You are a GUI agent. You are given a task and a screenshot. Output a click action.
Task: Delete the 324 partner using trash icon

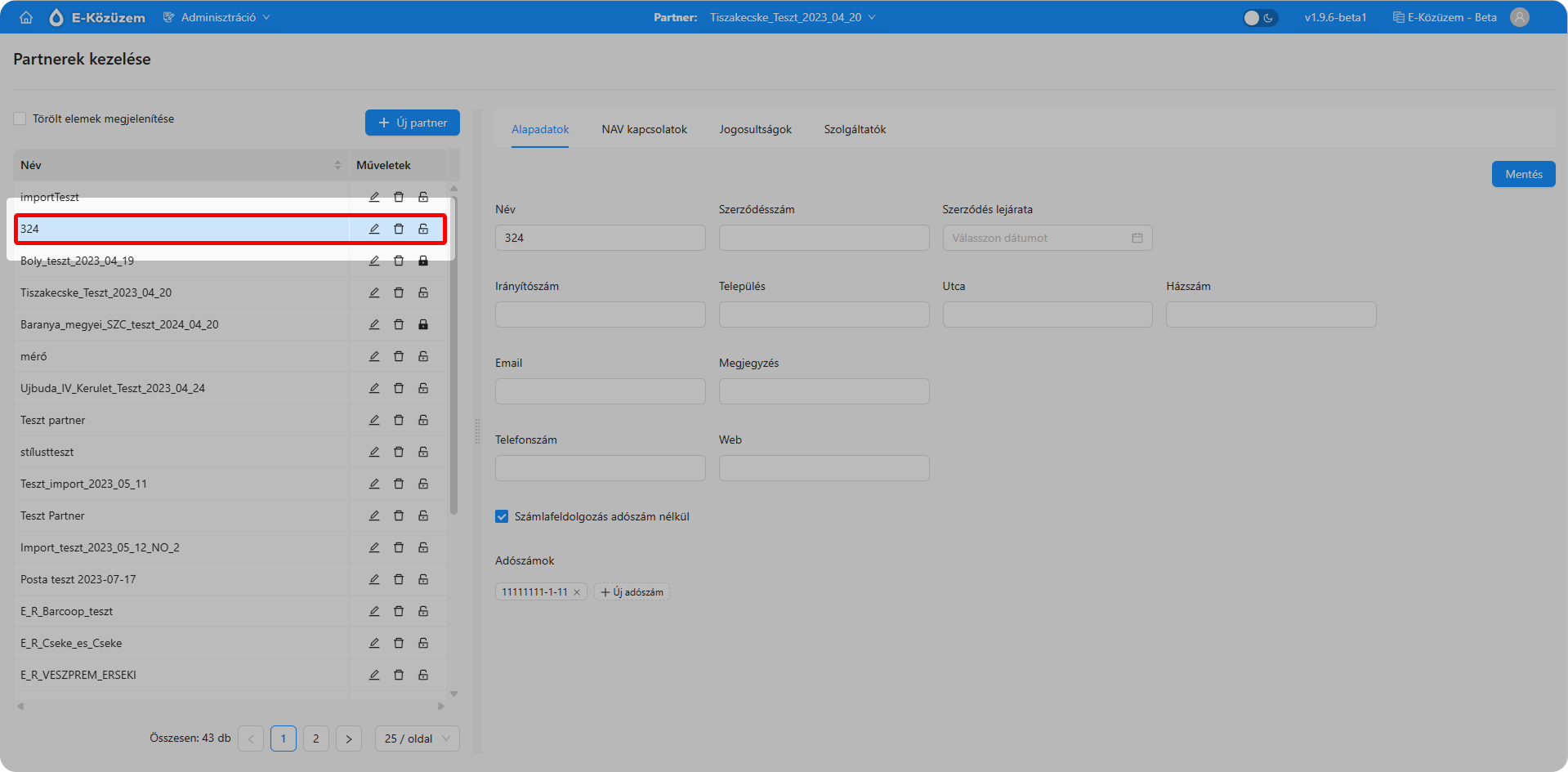pyautogui.click(x=399, y=229)
